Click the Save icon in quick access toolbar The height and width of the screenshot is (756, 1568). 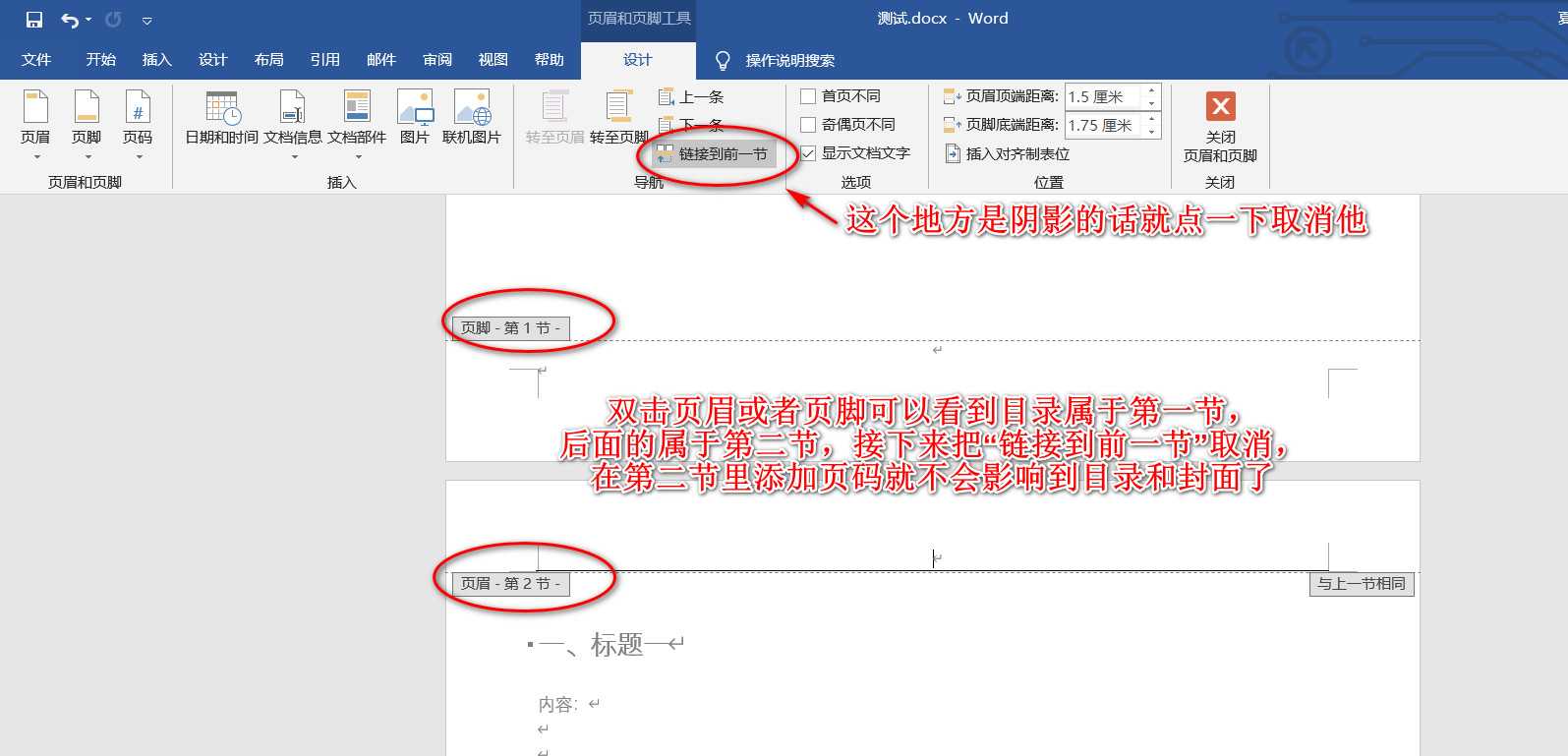(x=34, y=20)
